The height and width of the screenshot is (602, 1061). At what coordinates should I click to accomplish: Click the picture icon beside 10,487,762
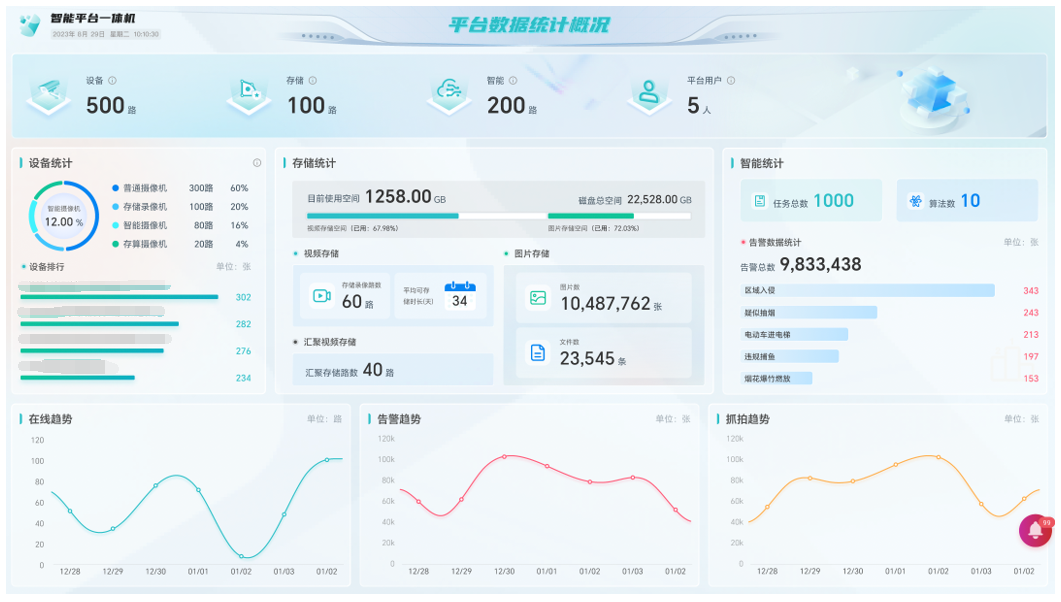tap(538, 298)
